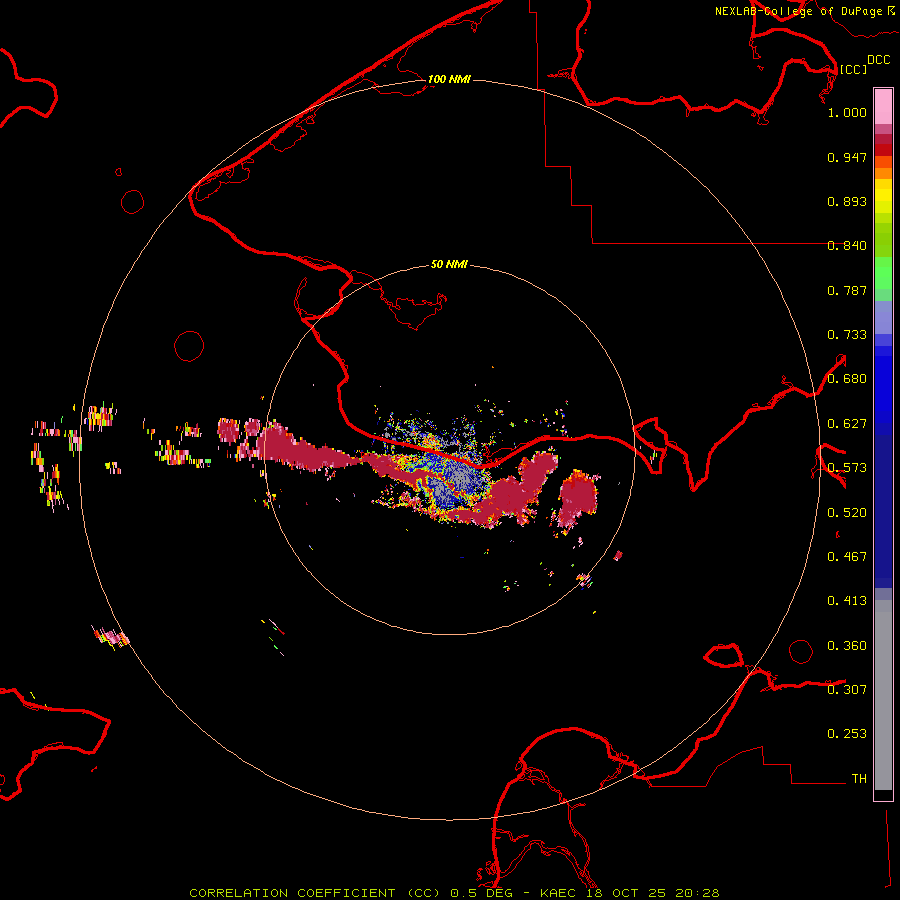Select the TH label at the scale bottom

[x=859, y=778]
